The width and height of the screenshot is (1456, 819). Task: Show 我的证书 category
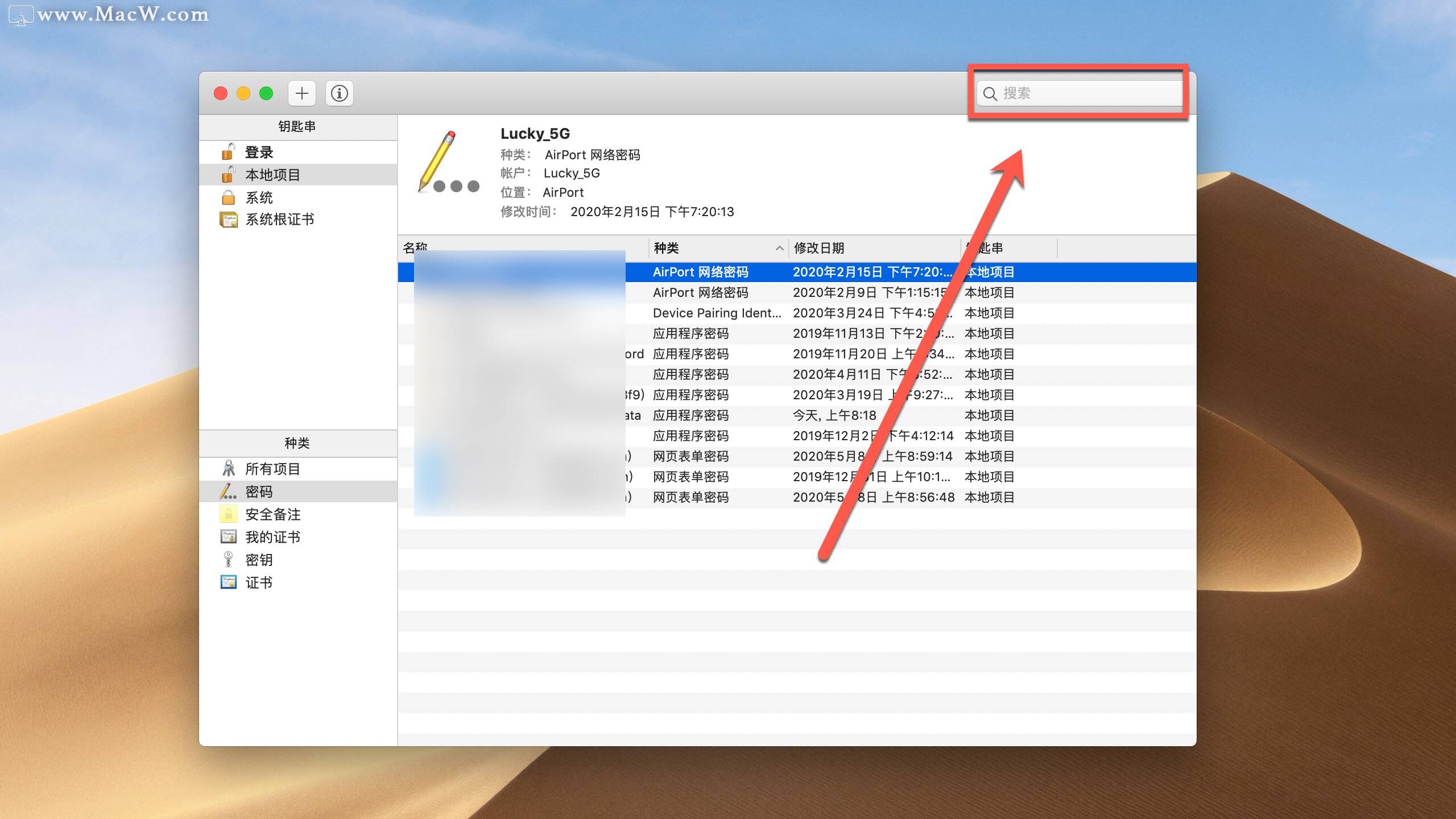pos(272,537)
